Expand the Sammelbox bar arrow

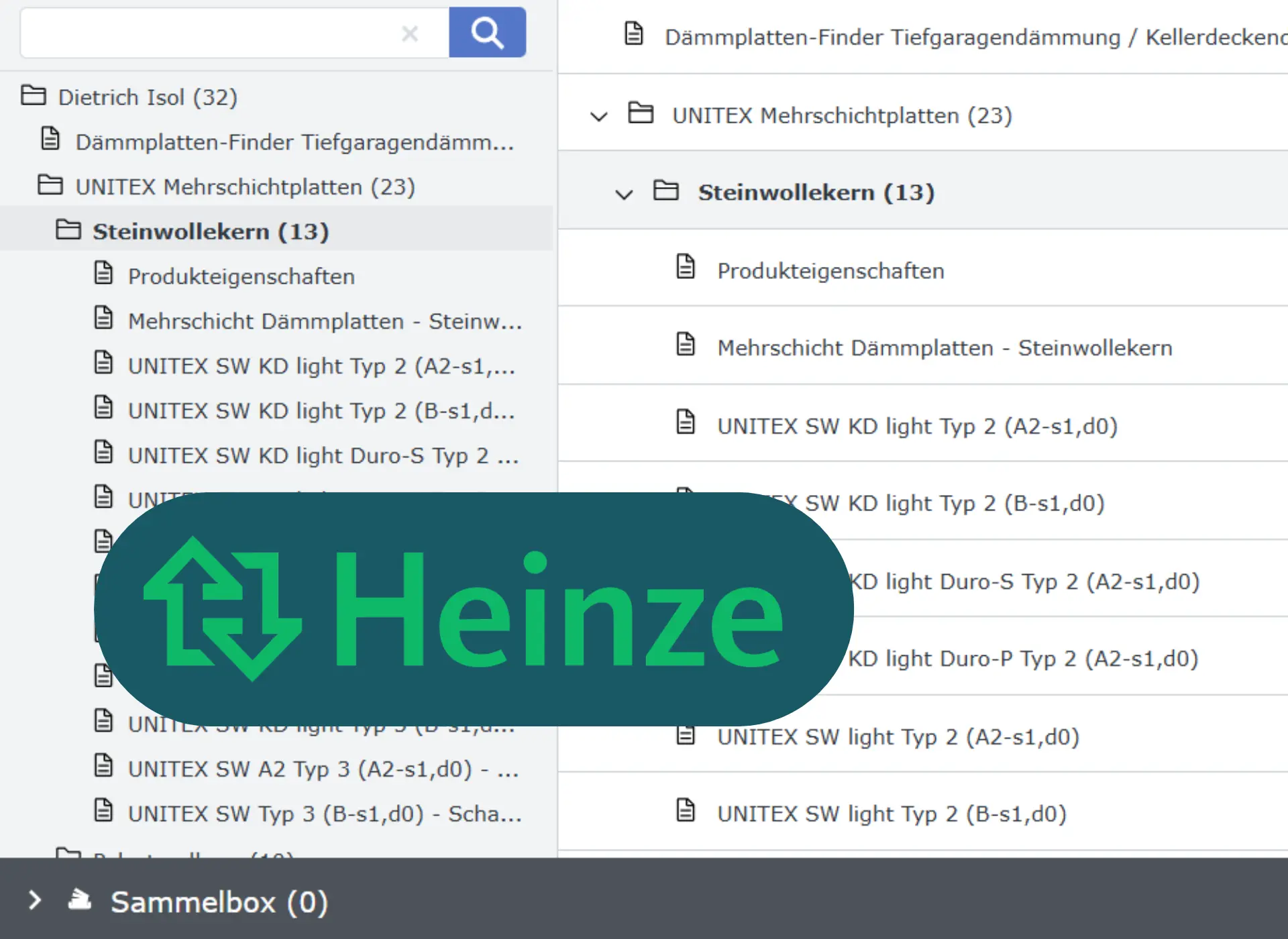tap(35, 900)
